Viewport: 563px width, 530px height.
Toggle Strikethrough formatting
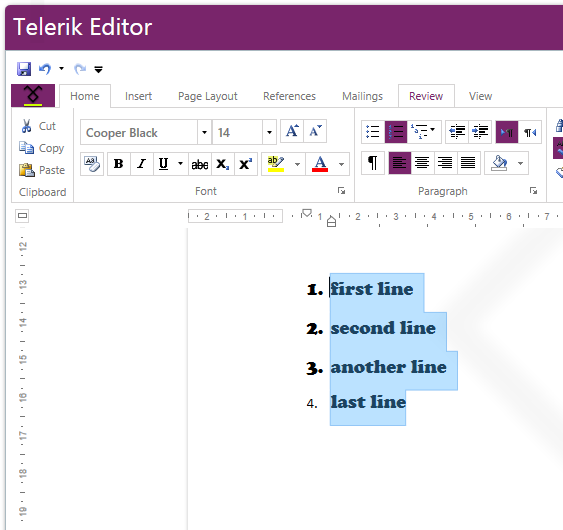(x=200, y=164)
